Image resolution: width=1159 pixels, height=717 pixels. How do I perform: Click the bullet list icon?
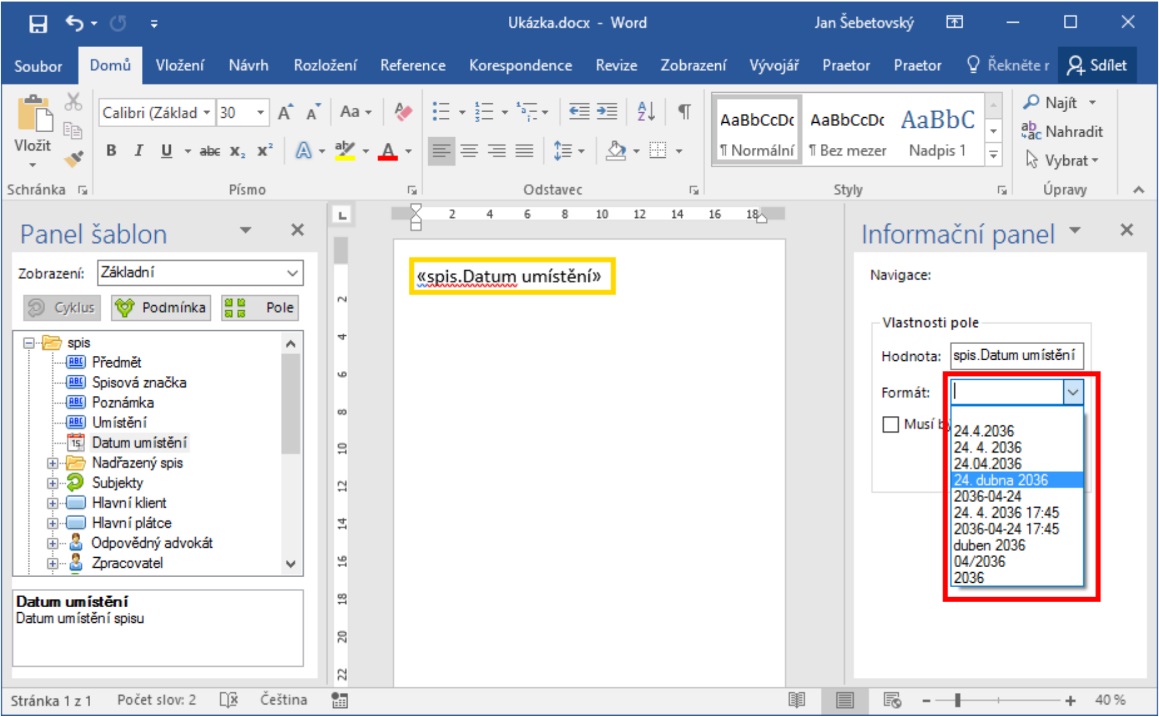click(x=440, y=112)
